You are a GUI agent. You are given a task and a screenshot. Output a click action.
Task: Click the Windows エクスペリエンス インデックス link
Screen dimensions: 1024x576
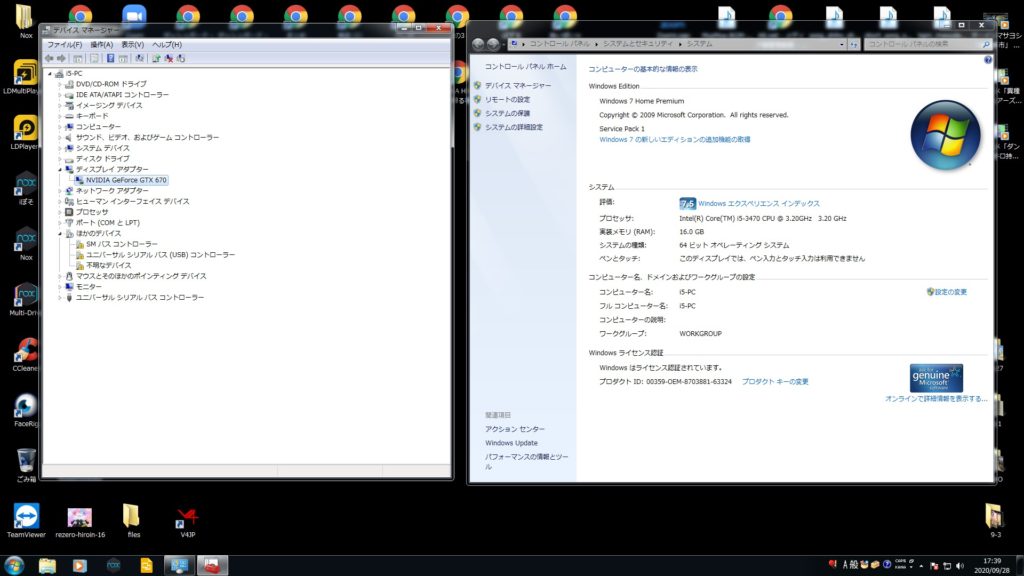(x=758, y=203)
